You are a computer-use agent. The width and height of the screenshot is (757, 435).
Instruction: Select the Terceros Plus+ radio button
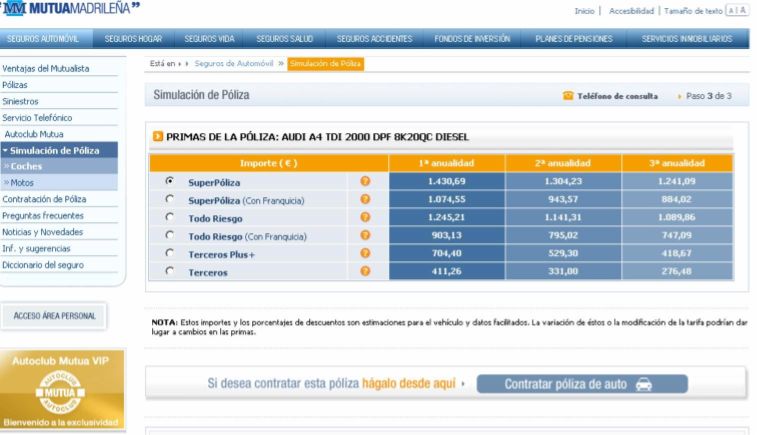(x=169, y=253)
